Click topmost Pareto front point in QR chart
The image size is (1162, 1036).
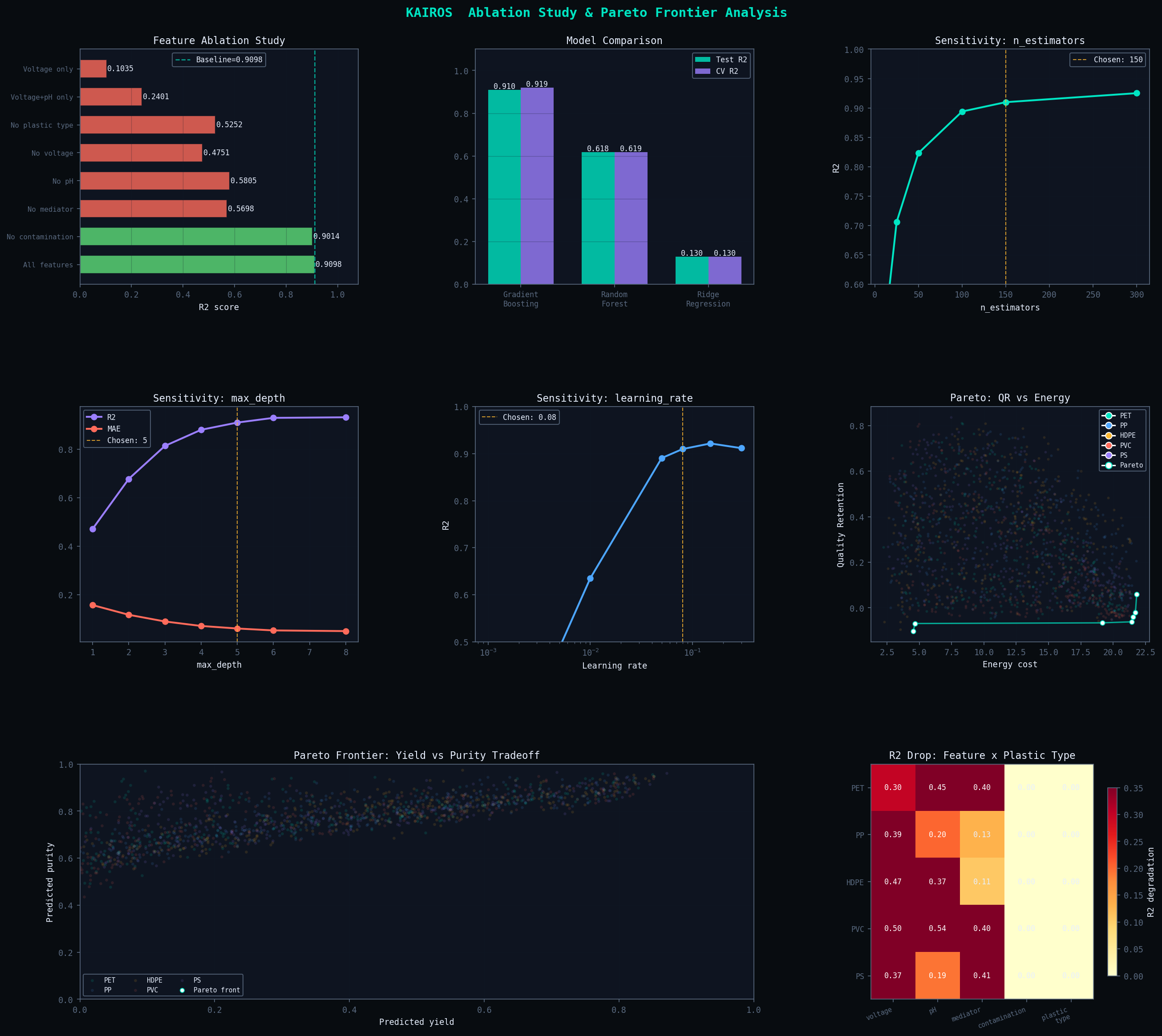pyautogui.click(x=1136, y=595)
